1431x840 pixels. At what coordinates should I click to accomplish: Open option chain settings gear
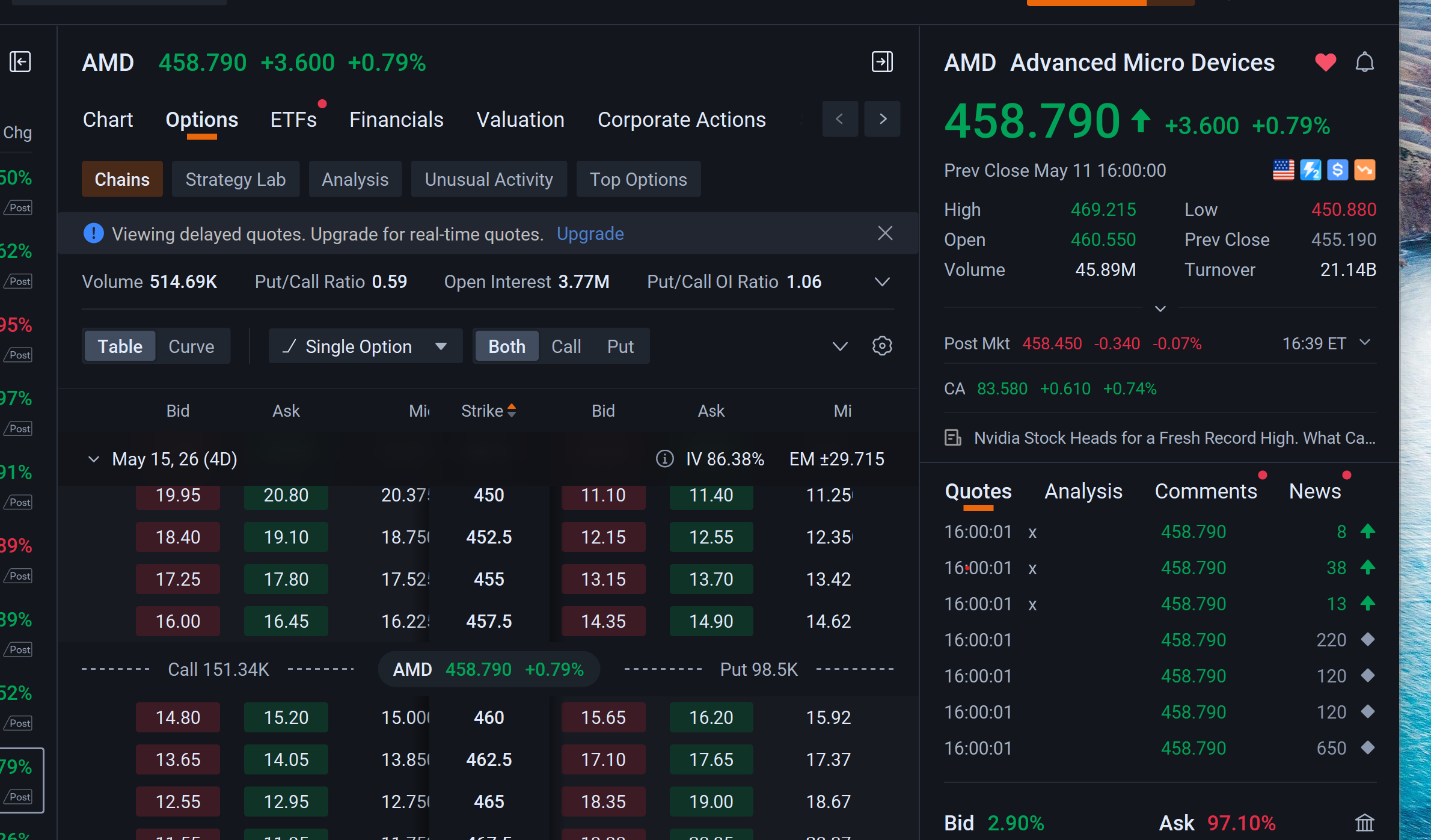(882, 346)
